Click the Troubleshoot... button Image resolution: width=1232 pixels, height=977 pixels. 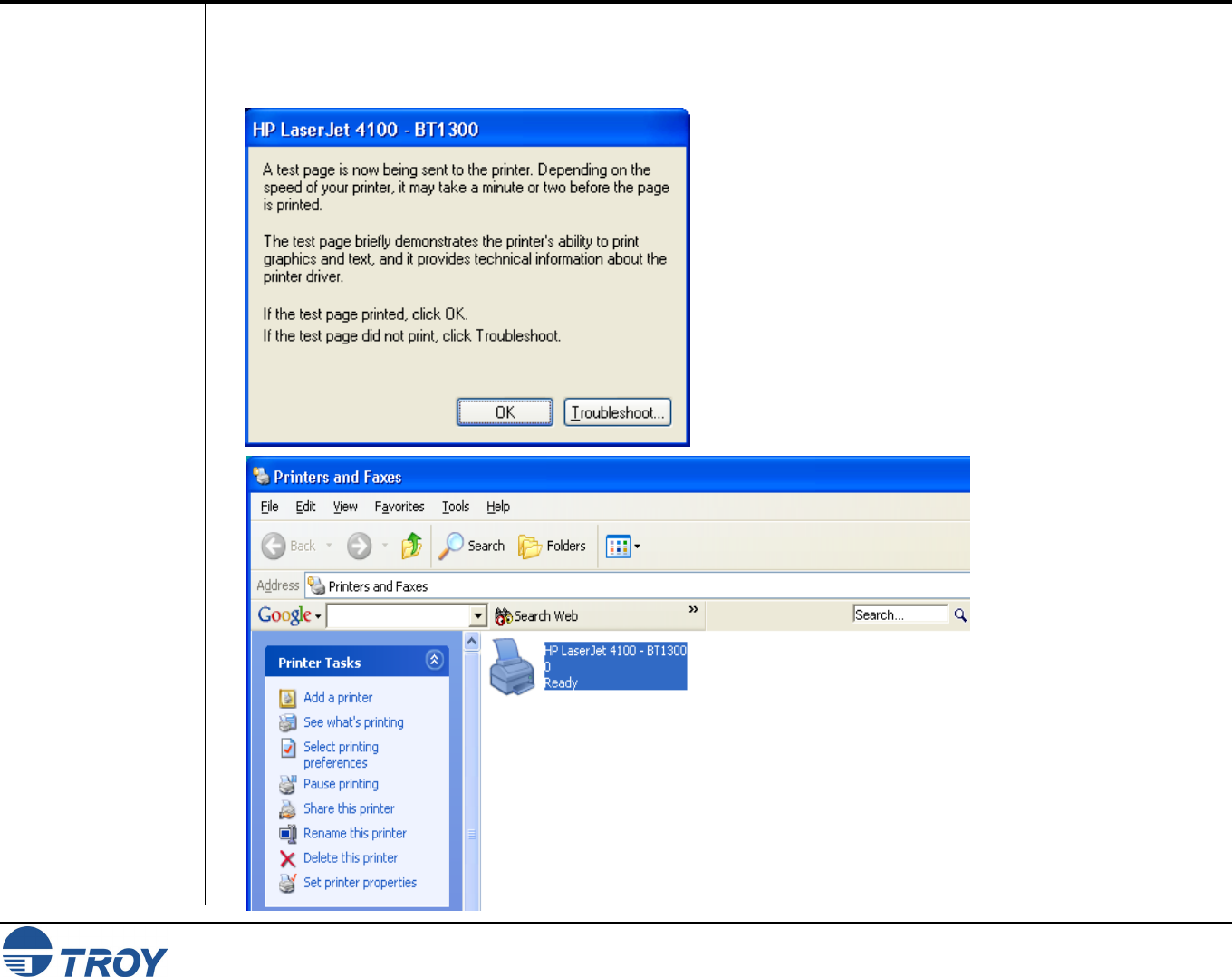tap(617, 412)
